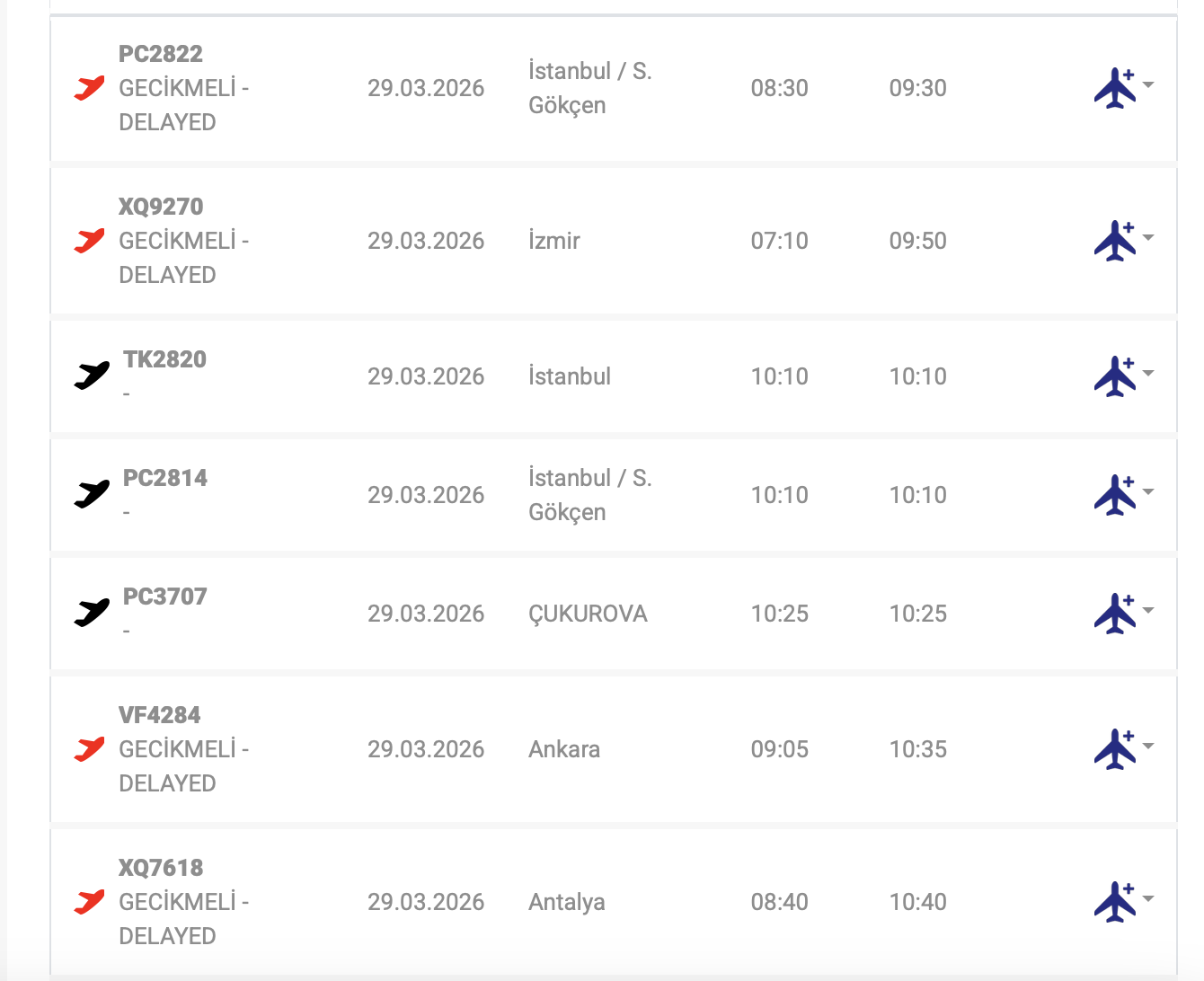Click add-flight plane icon for XQ9270
Screen dimensions: 1204x981
pyautogui.click(x=1115, y=241)
